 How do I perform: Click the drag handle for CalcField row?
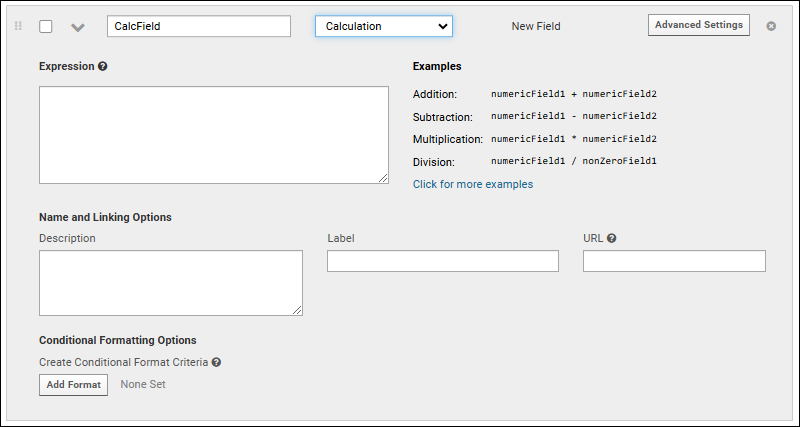17,26
